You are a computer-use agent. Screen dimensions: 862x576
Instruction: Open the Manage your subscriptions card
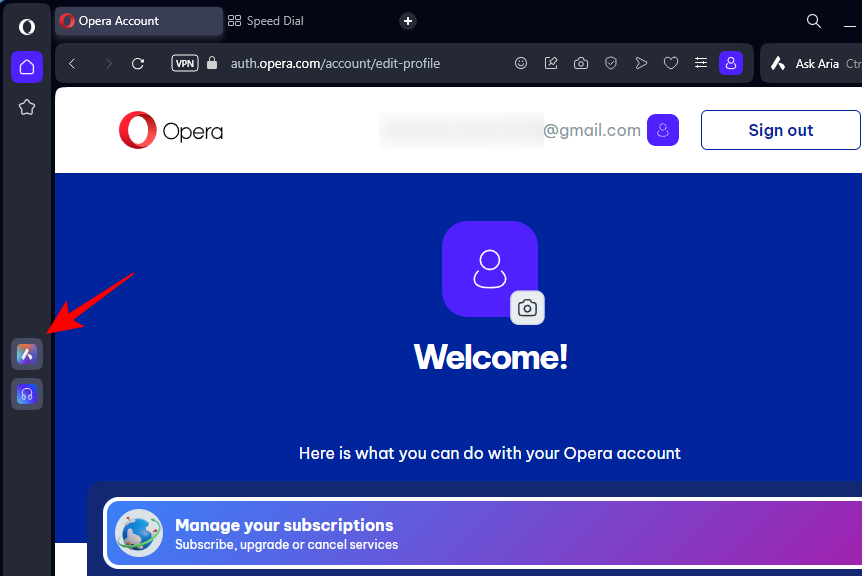pyautogui.click(x=483, y=533)
